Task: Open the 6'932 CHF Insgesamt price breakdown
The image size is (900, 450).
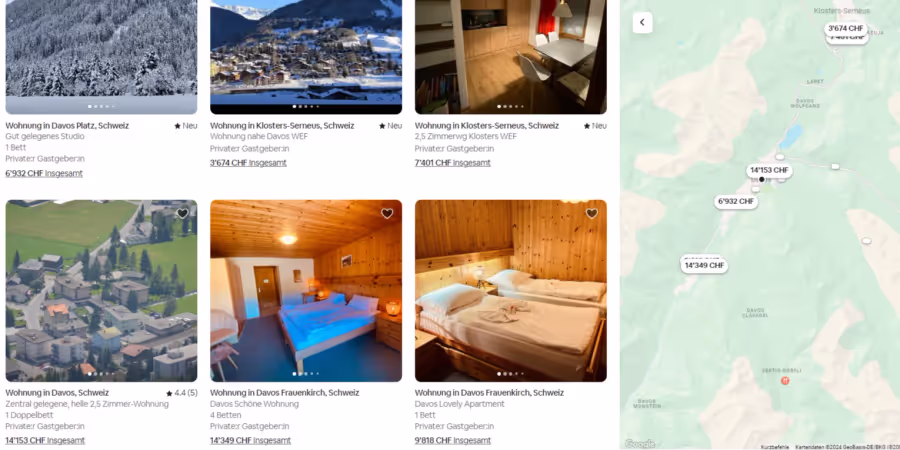Action: point(44,173)
